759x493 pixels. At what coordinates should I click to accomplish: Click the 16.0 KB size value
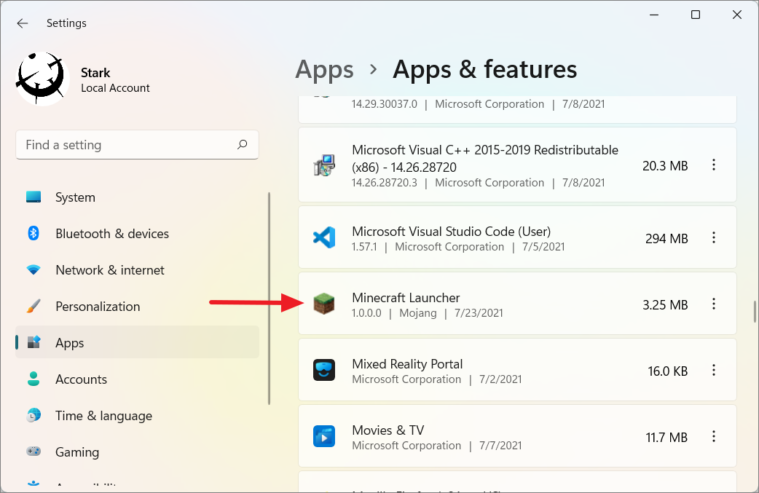pyautogui.click(x=668, y=371)
